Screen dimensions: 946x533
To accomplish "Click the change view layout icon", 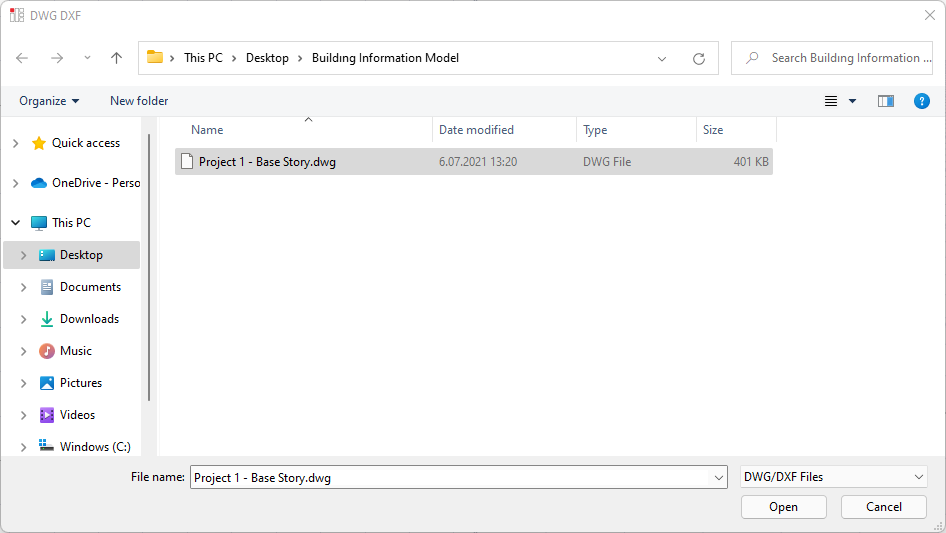I will 831,101.
